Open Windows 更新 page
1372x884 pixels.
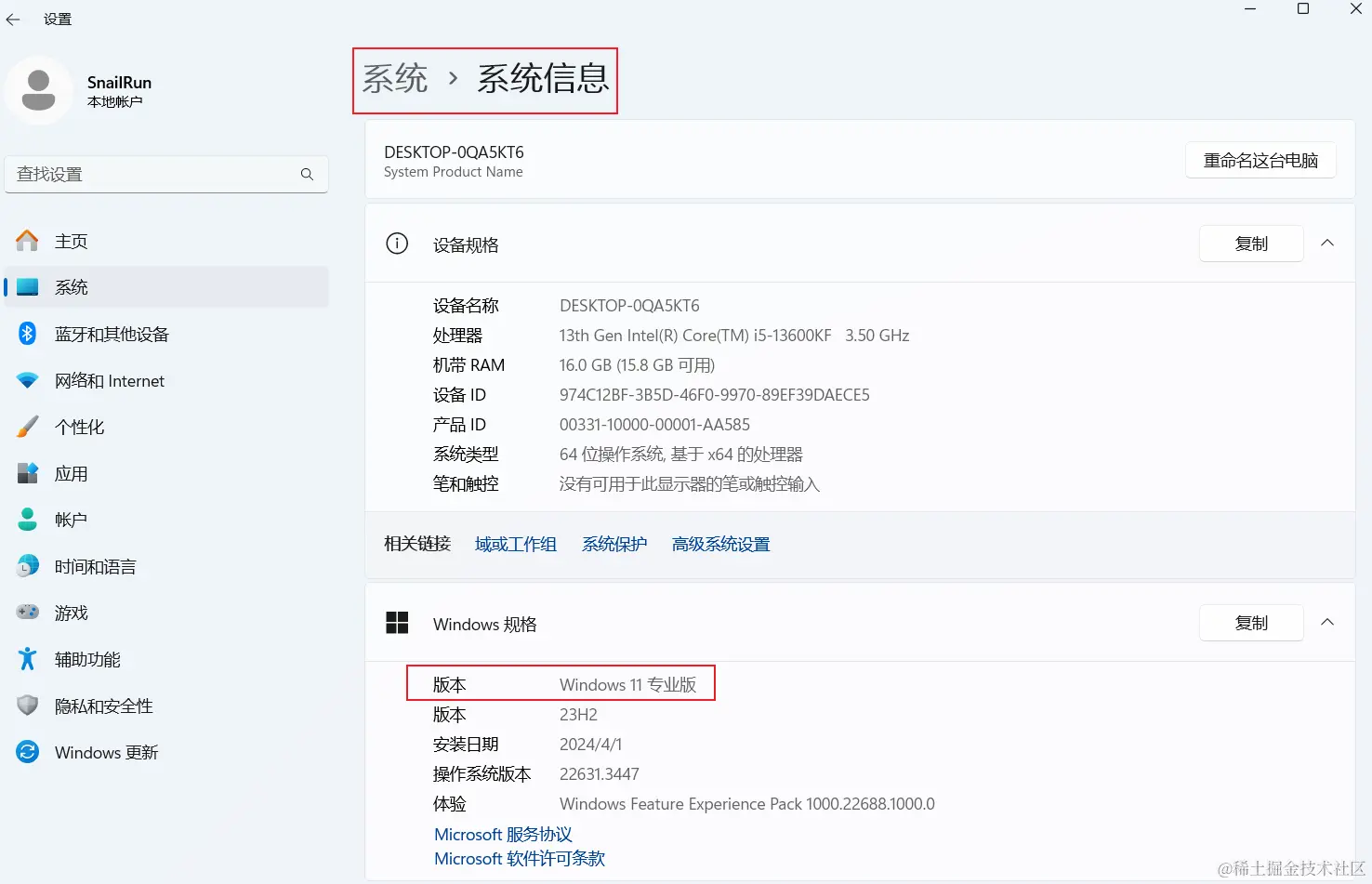pos(167,752)
